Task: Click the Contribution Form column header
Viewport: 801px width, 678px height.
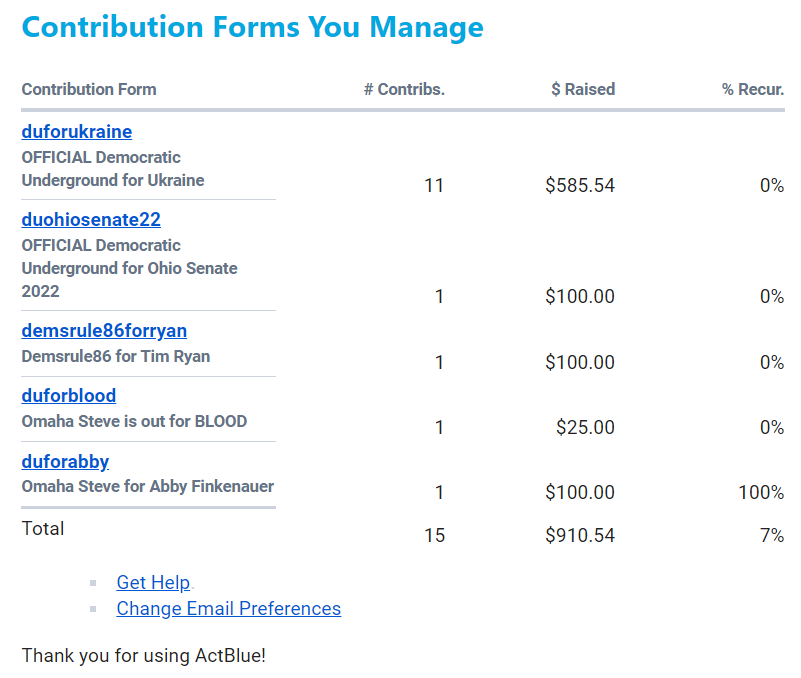Action: pyautogui.click(x=89, y=89)
